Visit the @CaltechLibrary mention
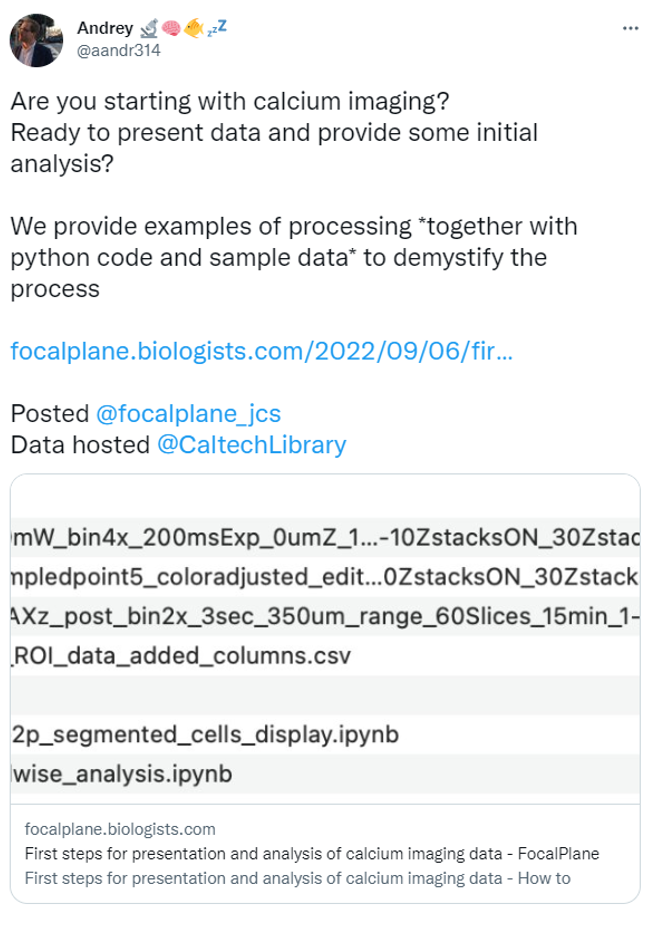 (x=252, y=445)
